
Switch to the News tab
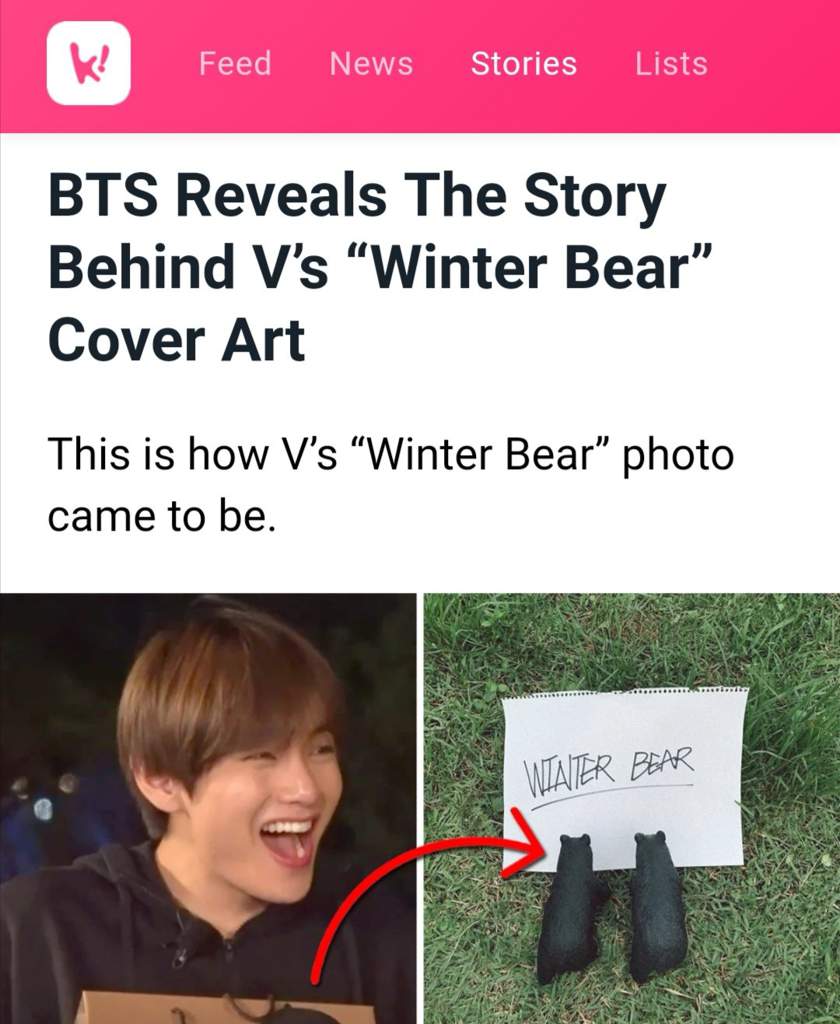pos(371,63)
